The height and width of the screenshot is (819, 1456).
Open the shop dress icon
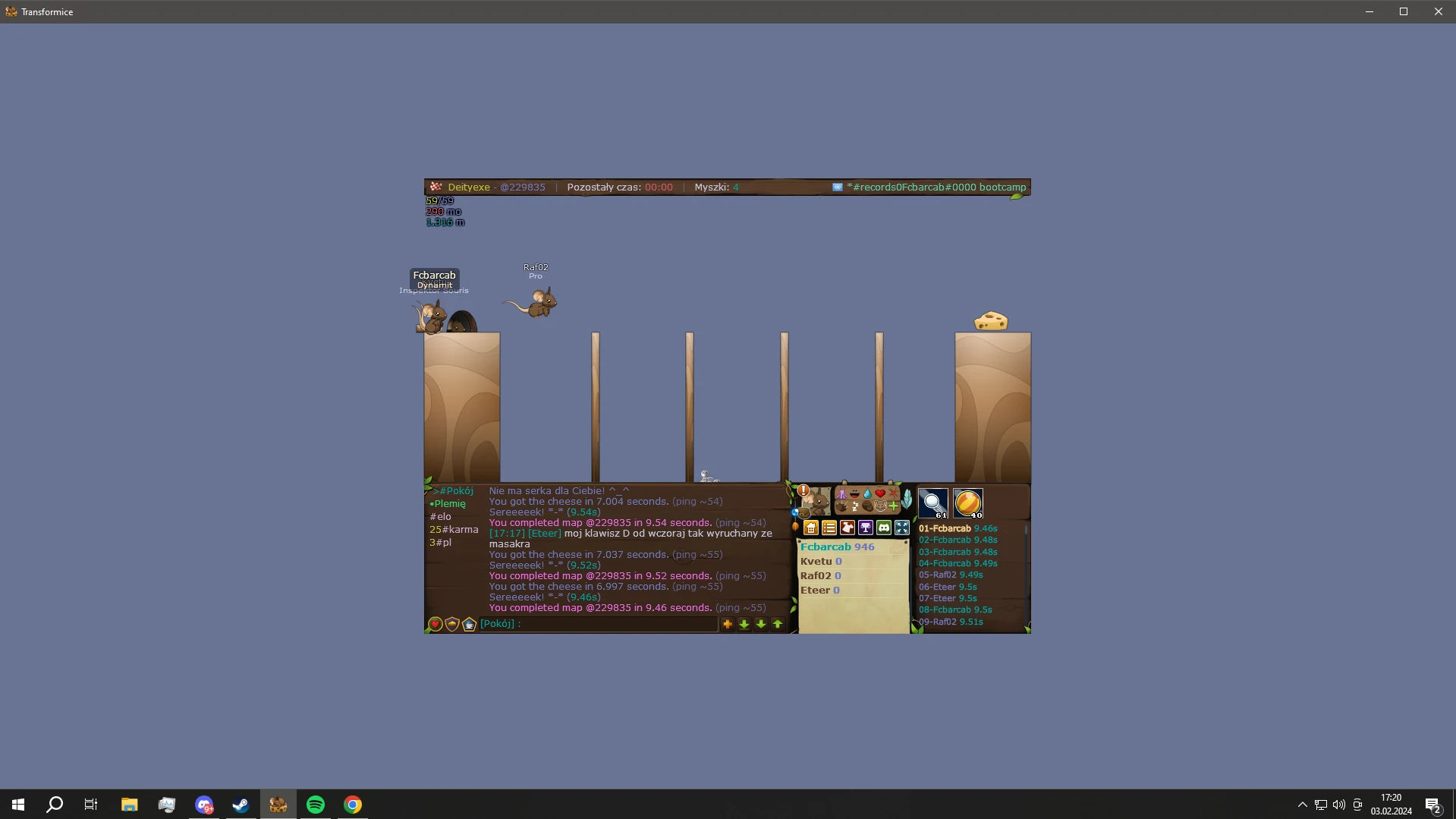[x=847, y=528]
